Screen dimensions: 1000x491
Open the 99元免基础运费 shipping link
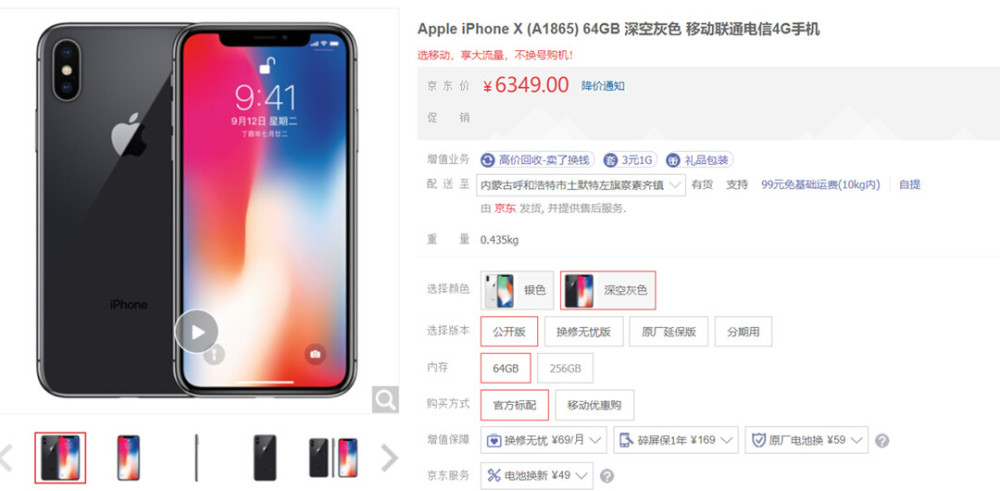(x=820, y=185)
